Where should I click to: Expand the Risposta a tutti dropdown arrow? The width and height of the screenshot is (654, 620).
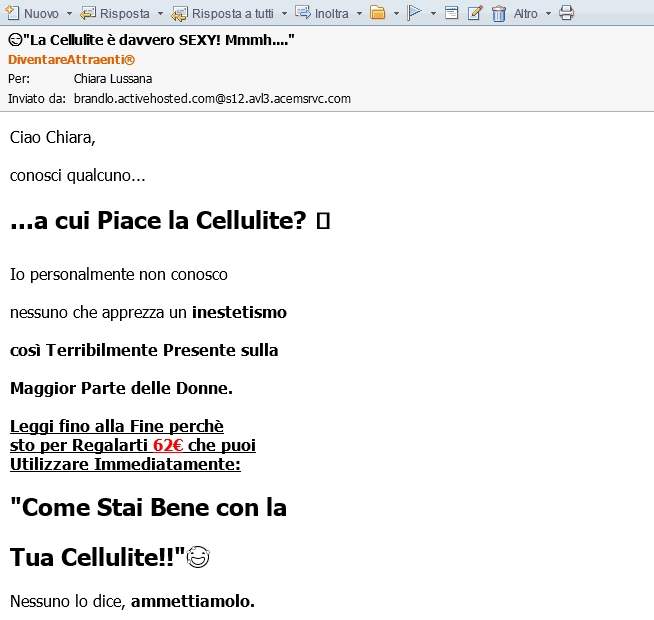[x=284, y=14]
